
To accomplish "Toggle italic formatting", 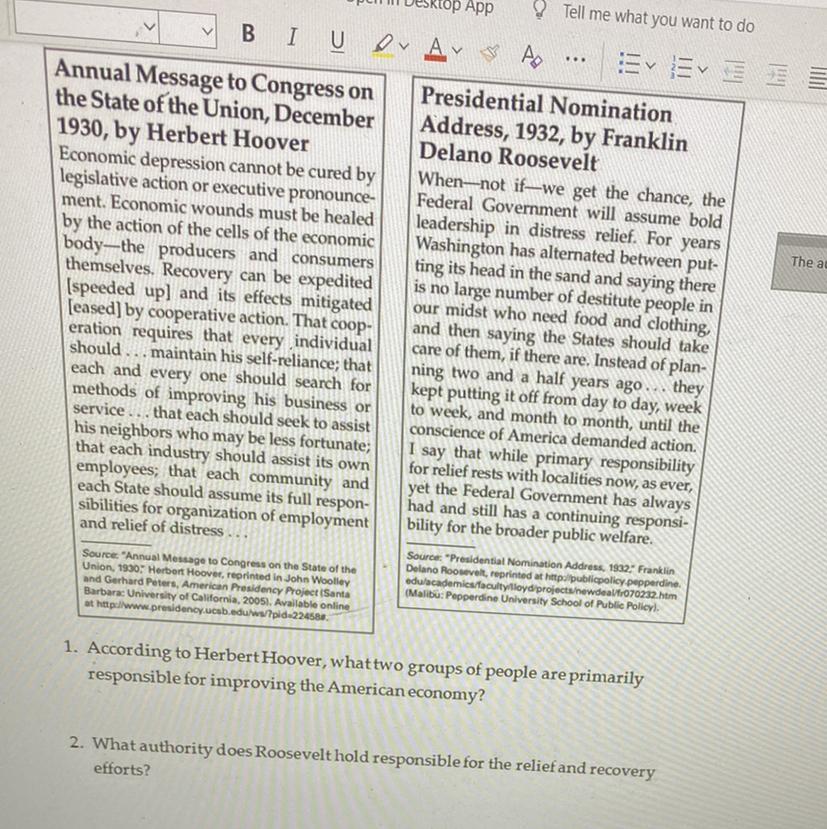I will click(291, 36).
